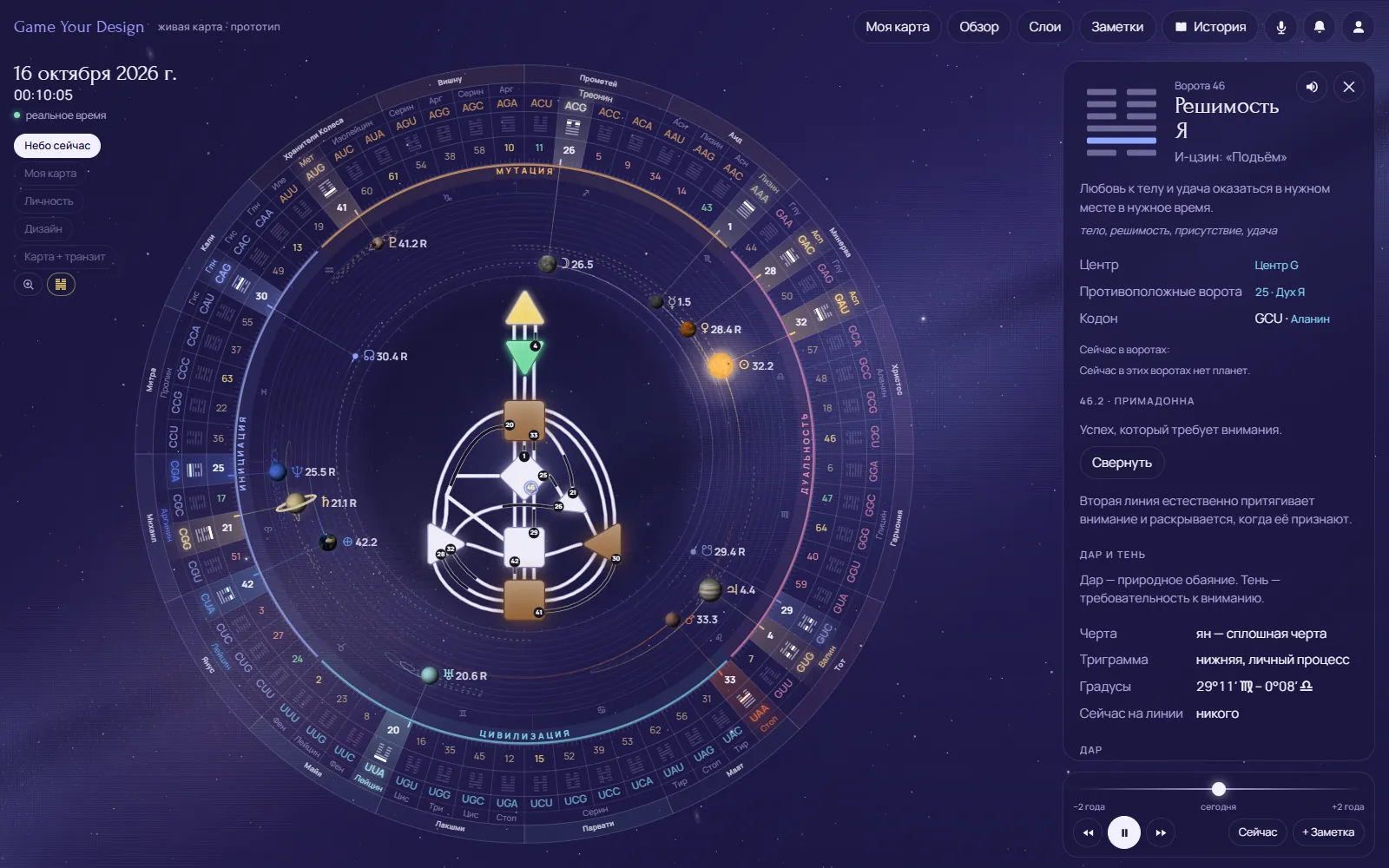
Task: Open the Слои top menu
Action: point(1045,27)
